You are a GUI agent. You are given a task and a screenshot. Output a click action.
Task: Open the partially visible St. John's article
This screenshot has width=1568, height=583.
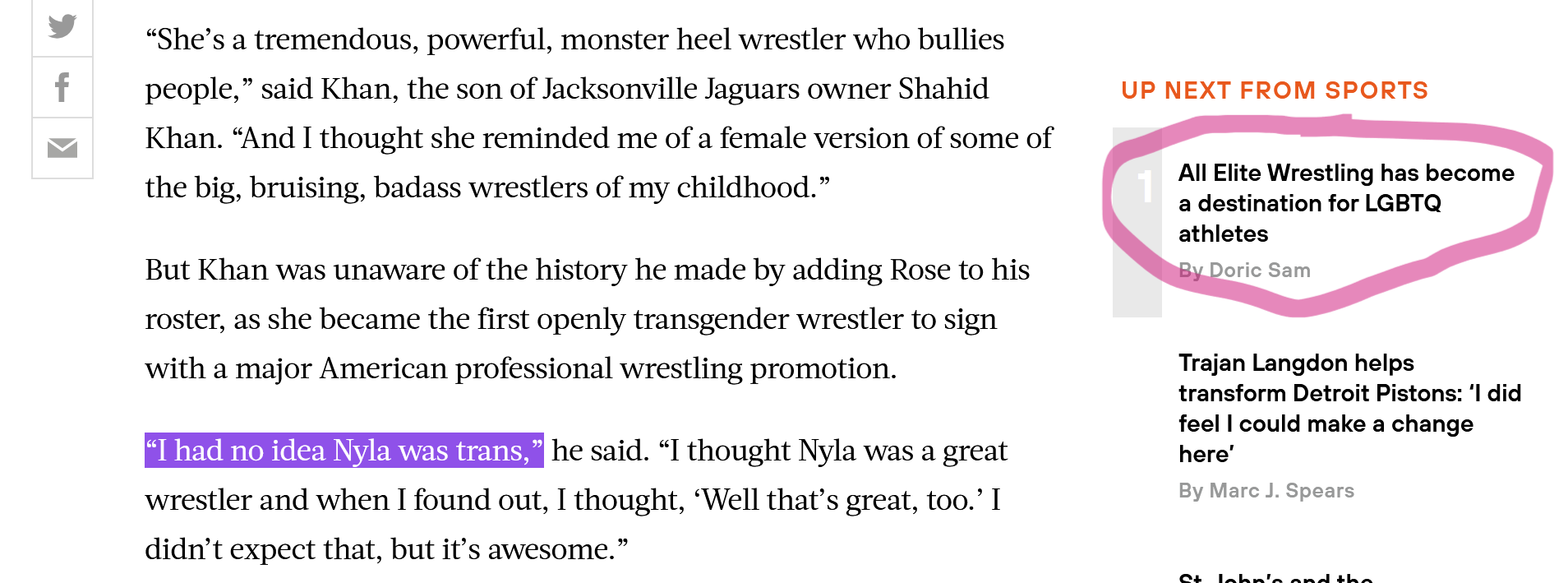click(1275, 577)
